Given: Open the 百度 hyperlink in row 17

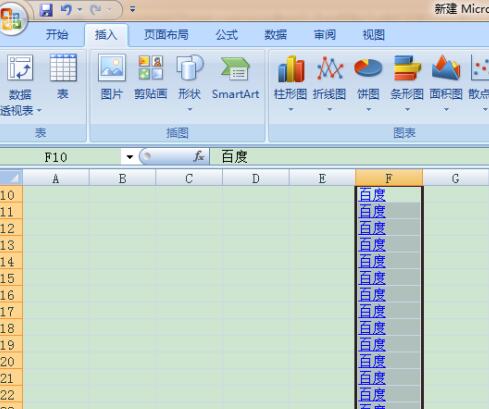Looking at the screenshot, I should (x=372, y=311).
